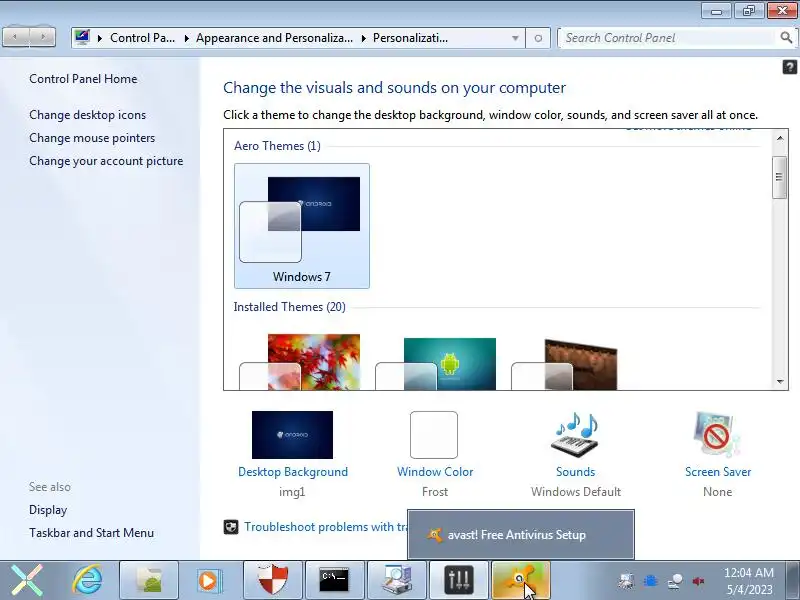Open the red shield security taskbar icon
The height and width of the screenshot is (600, 800).
pyautogui.click(x=273, y=580)
